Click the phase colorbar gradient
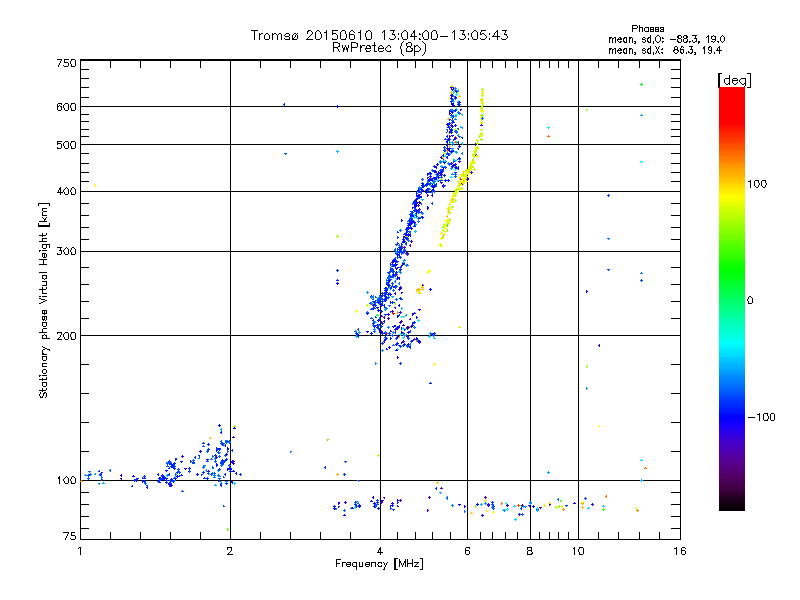This screenshot has width=800, height=600. click(x=732, y=298)
